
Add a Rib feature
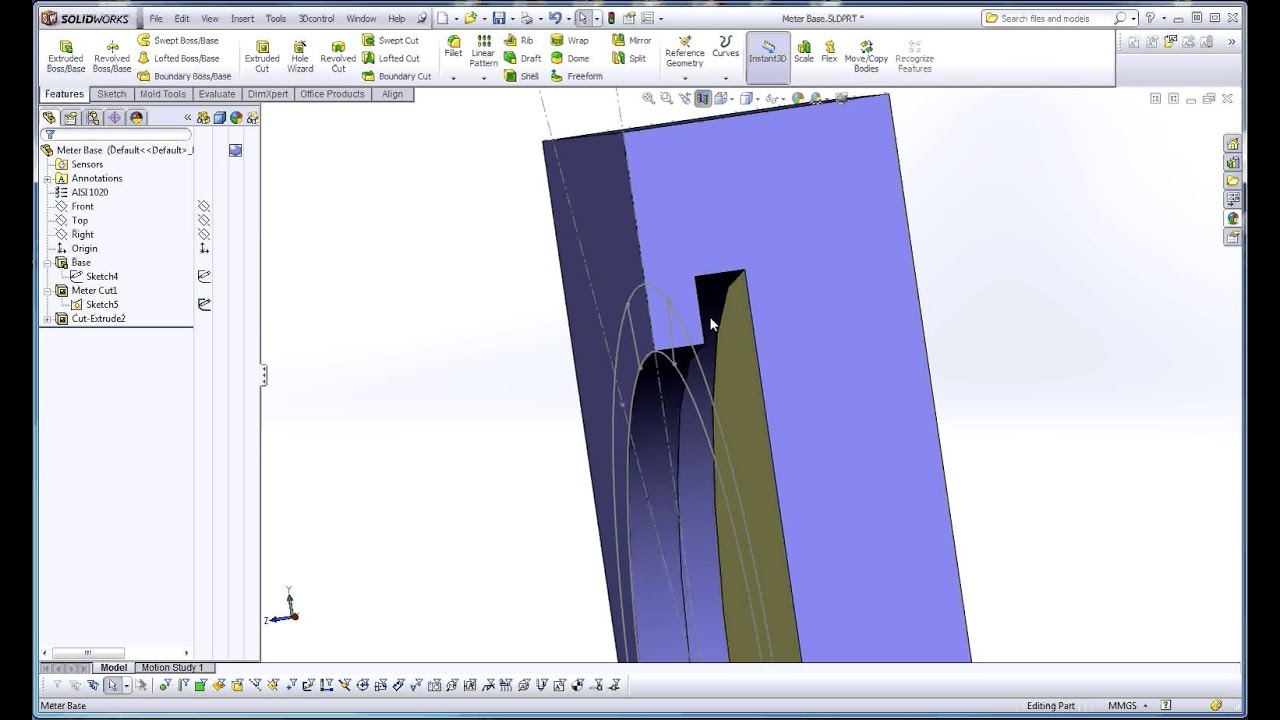(519, 40)
